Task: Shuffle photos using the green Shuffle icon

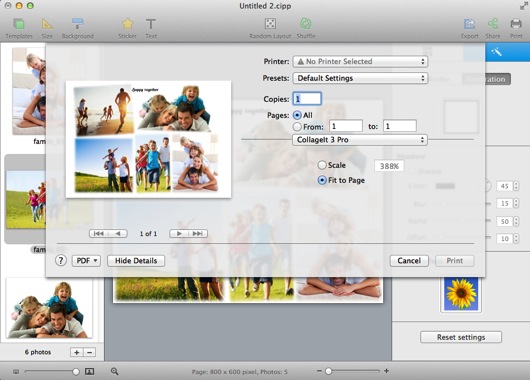Action: (306, 24)
